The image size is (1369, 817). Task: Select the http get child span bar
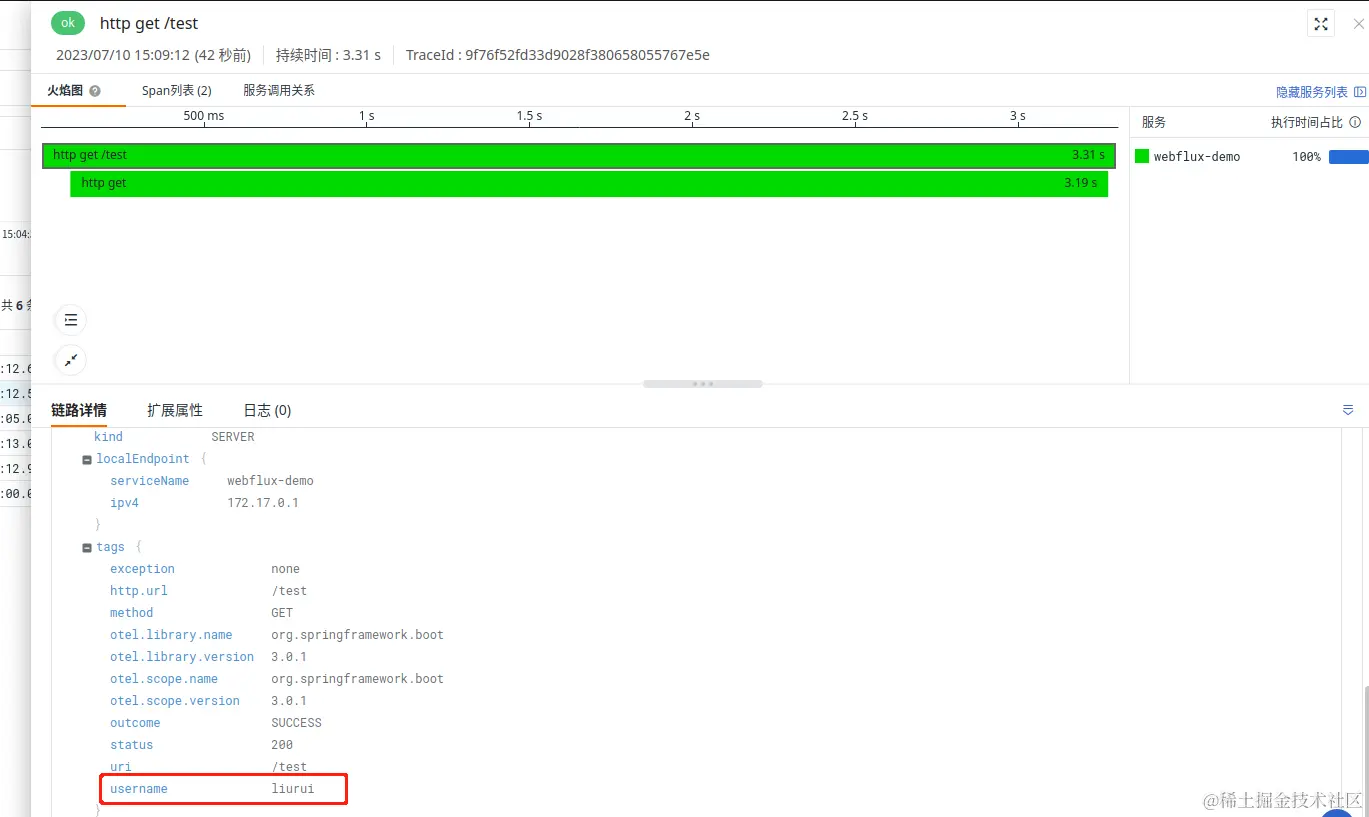[x=589, y=183]
